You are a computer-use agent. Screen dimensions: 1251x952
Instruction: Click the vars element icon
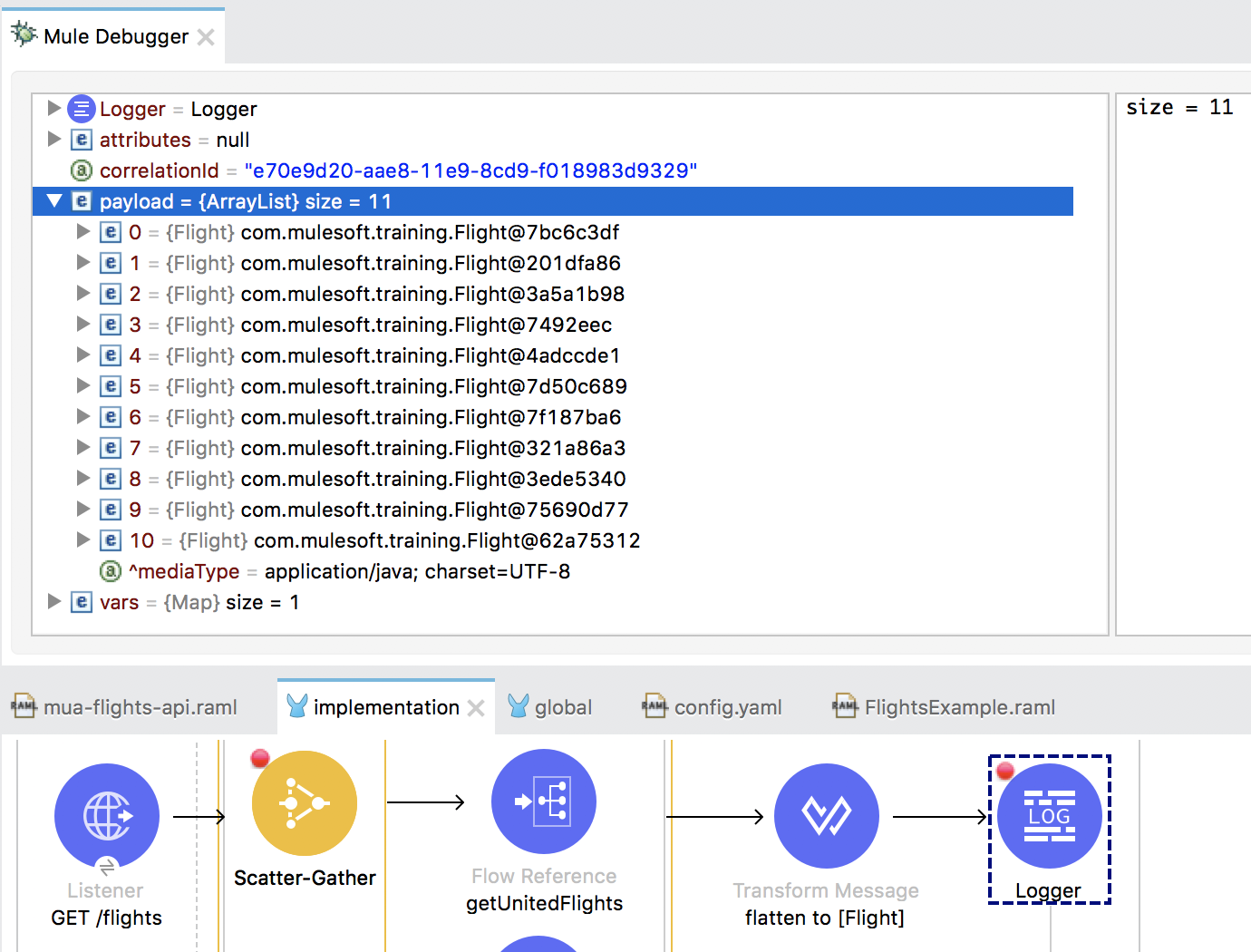[x=82, y=602]
